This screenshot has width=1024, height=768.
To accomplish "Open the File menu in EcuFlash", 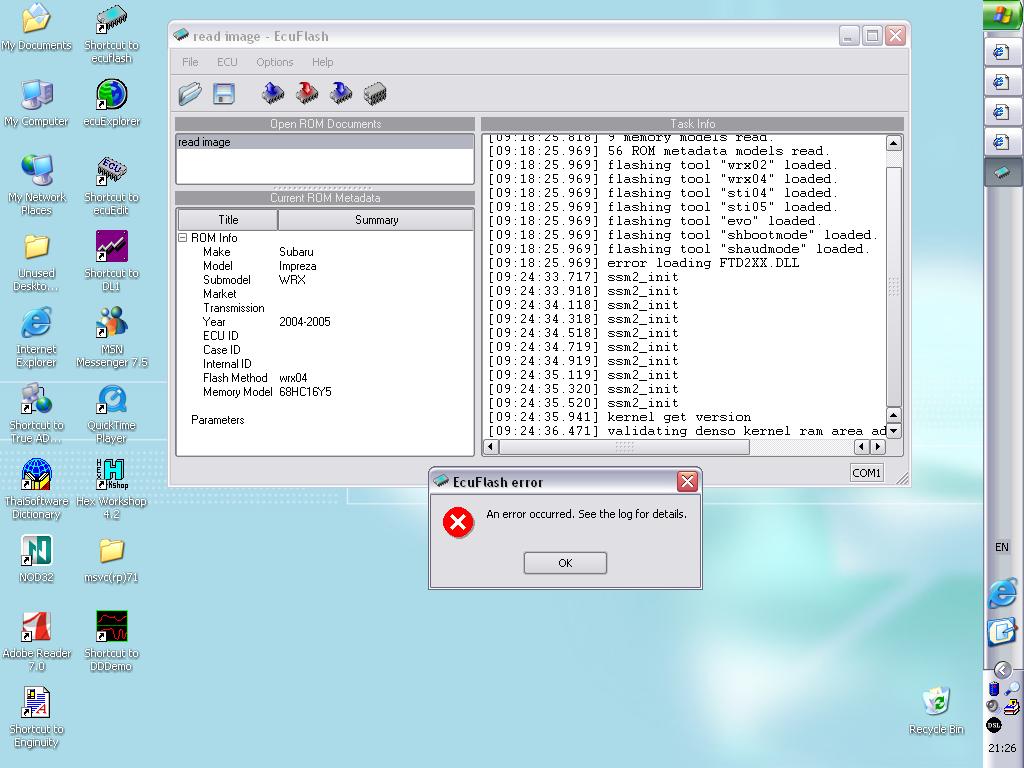I will click(x=190, y=62).
